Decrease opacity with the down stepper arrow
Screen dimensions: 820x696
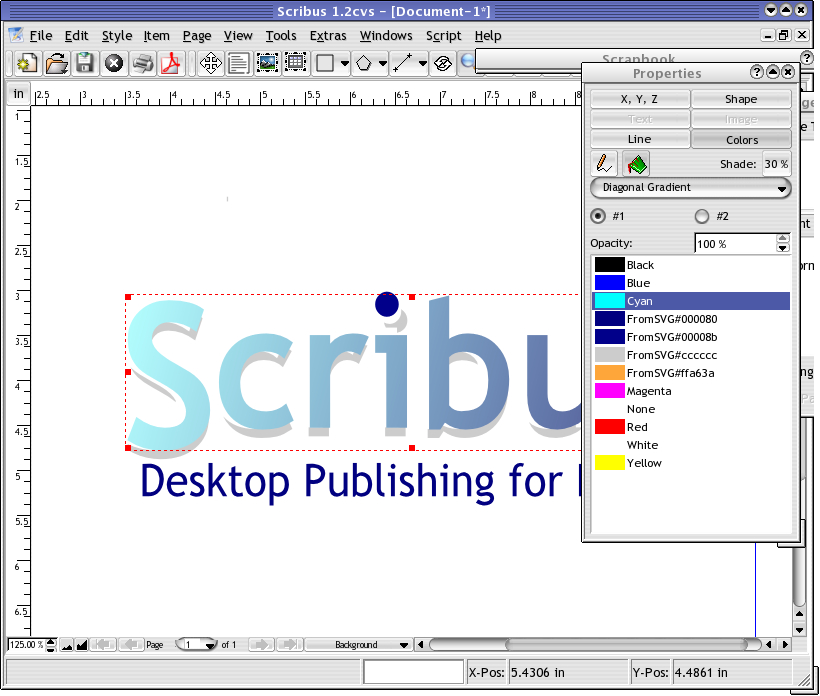782,248
